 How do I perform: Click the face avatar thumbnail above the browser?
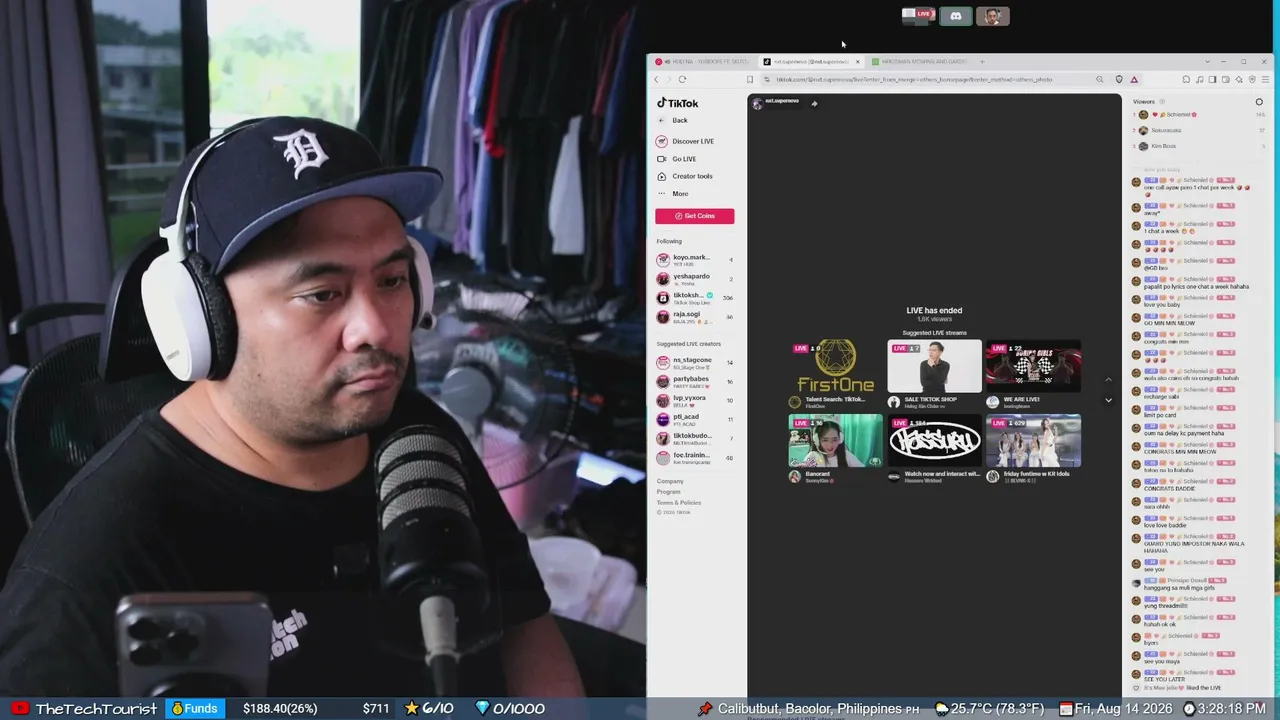[993, 16]
